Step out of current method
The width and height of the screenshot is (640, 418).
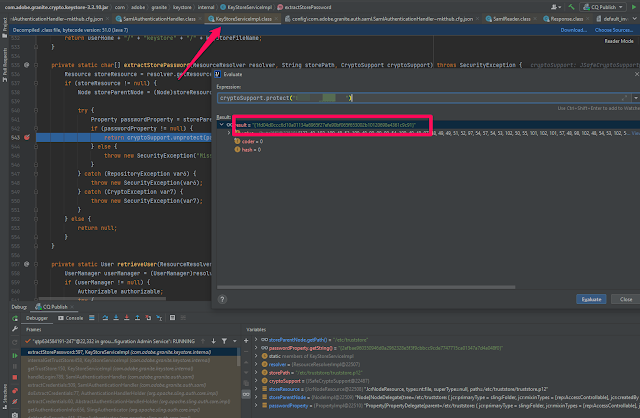(137, 318)
